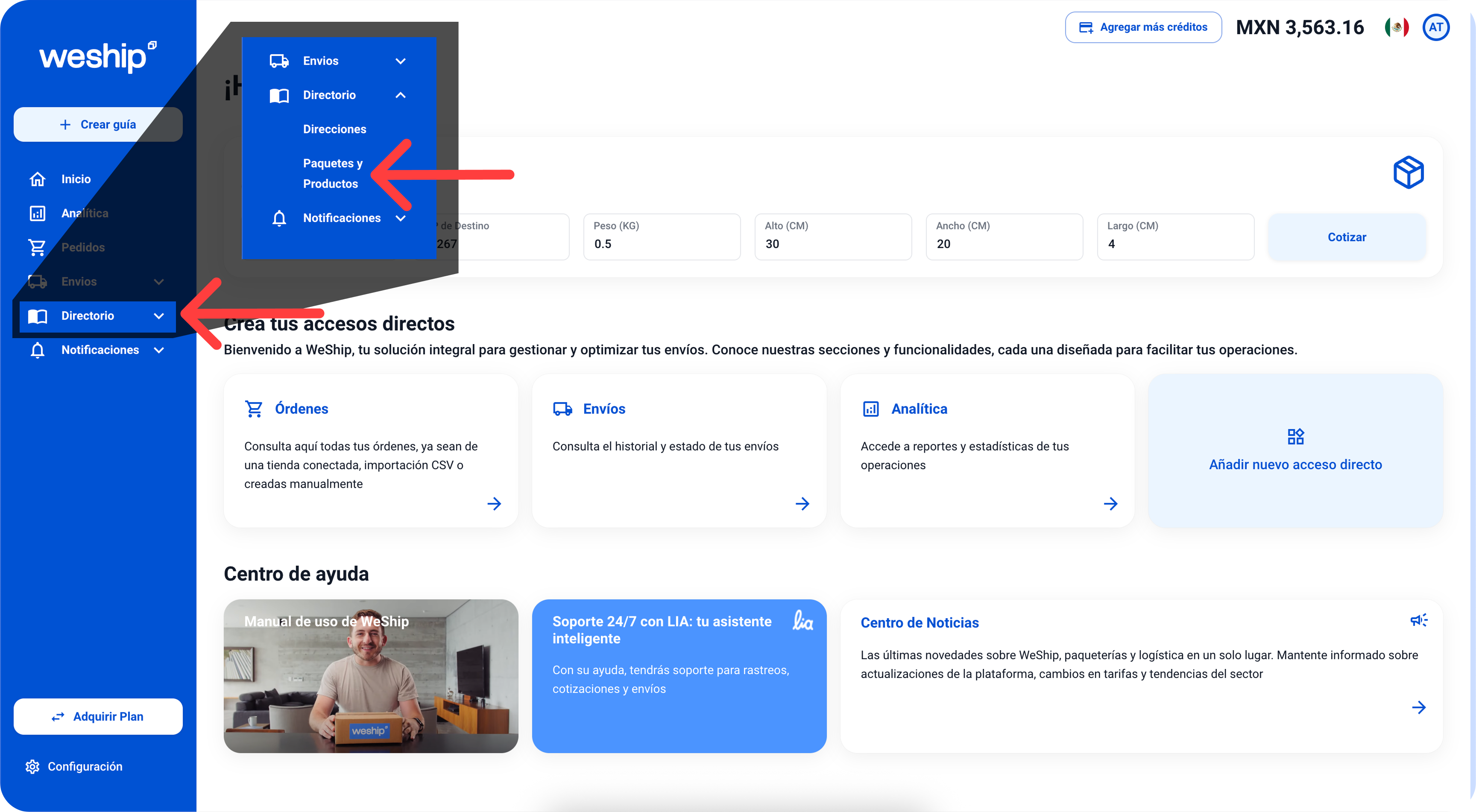Click the Envíos card arrow
The width and height of the screenshot is (1476, 812).
click(802, 504)
